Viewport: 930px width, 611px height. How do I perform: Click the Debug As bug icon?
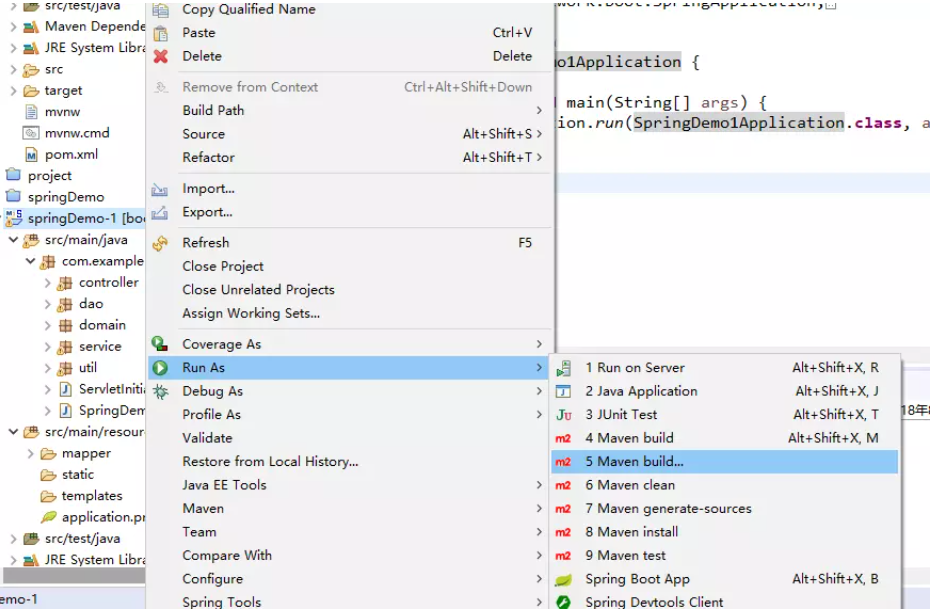coord(160,392)
